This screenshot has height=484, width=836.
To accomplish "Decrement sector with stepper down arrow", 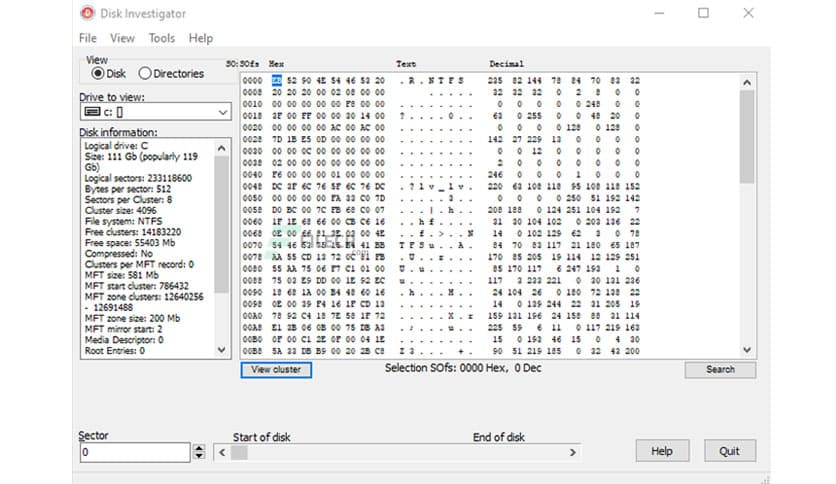I will pyautogui.click(x=199, y=456).
